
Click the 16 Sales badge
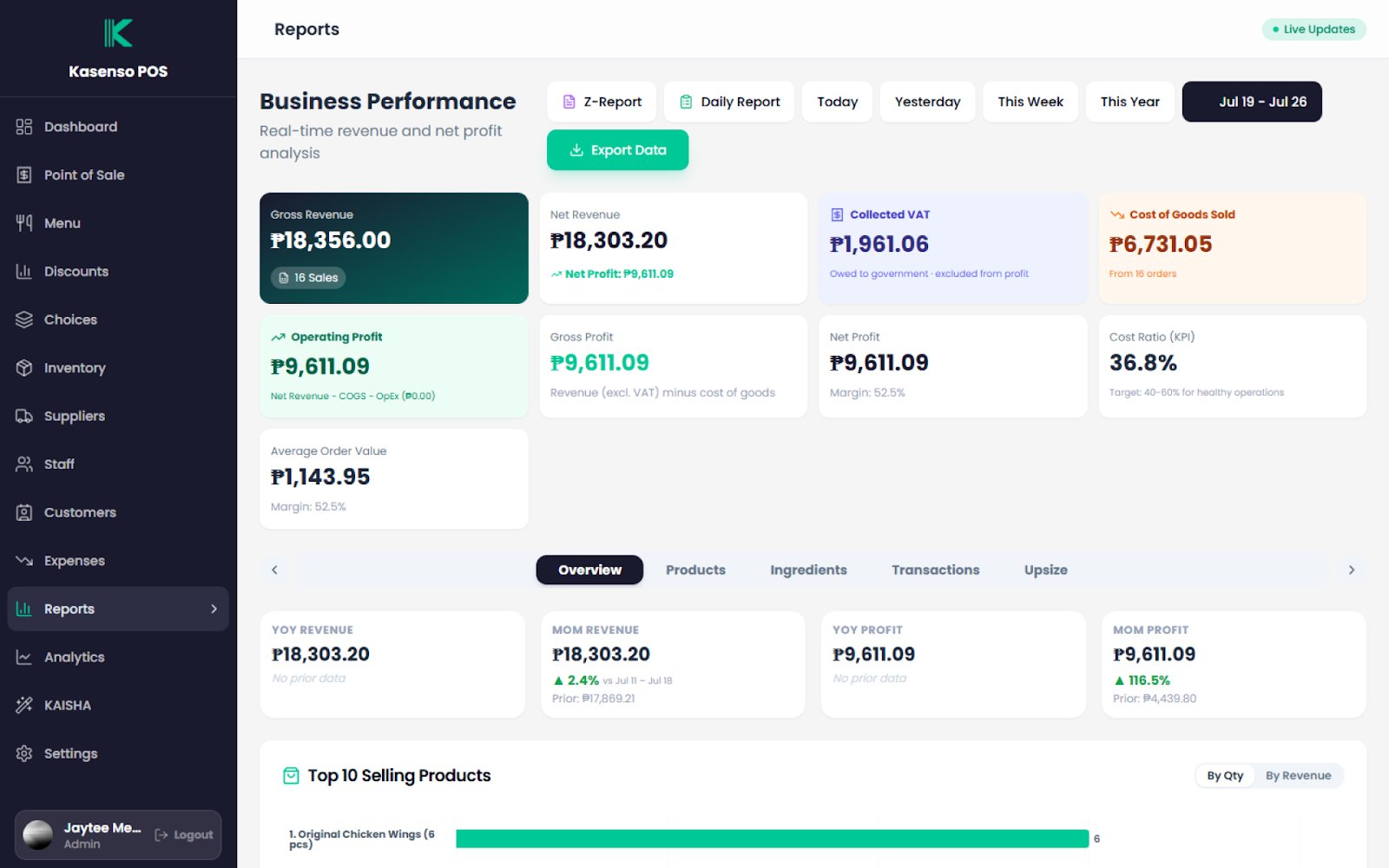pyautogui.click(x=308, y=278)
